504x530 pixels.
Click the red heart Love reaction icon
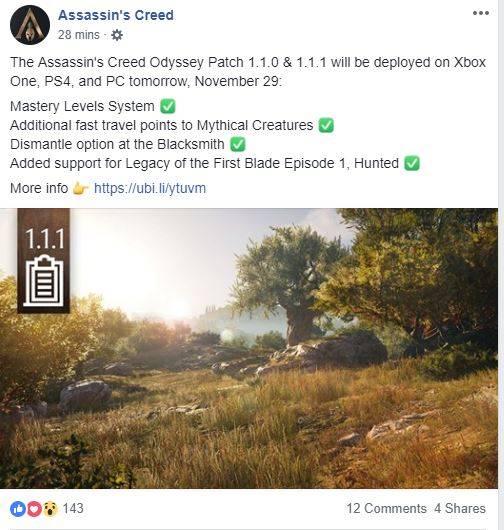point(34,509)
